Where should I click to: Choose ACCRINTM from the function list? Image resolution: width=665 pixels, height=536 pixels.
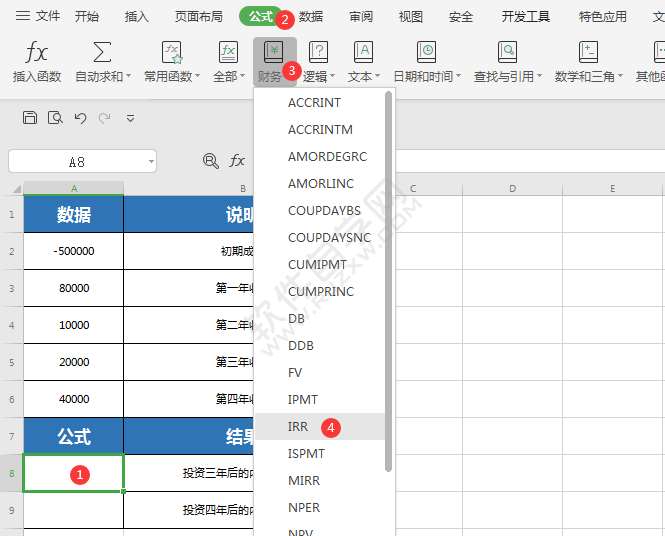click(320, 129)
